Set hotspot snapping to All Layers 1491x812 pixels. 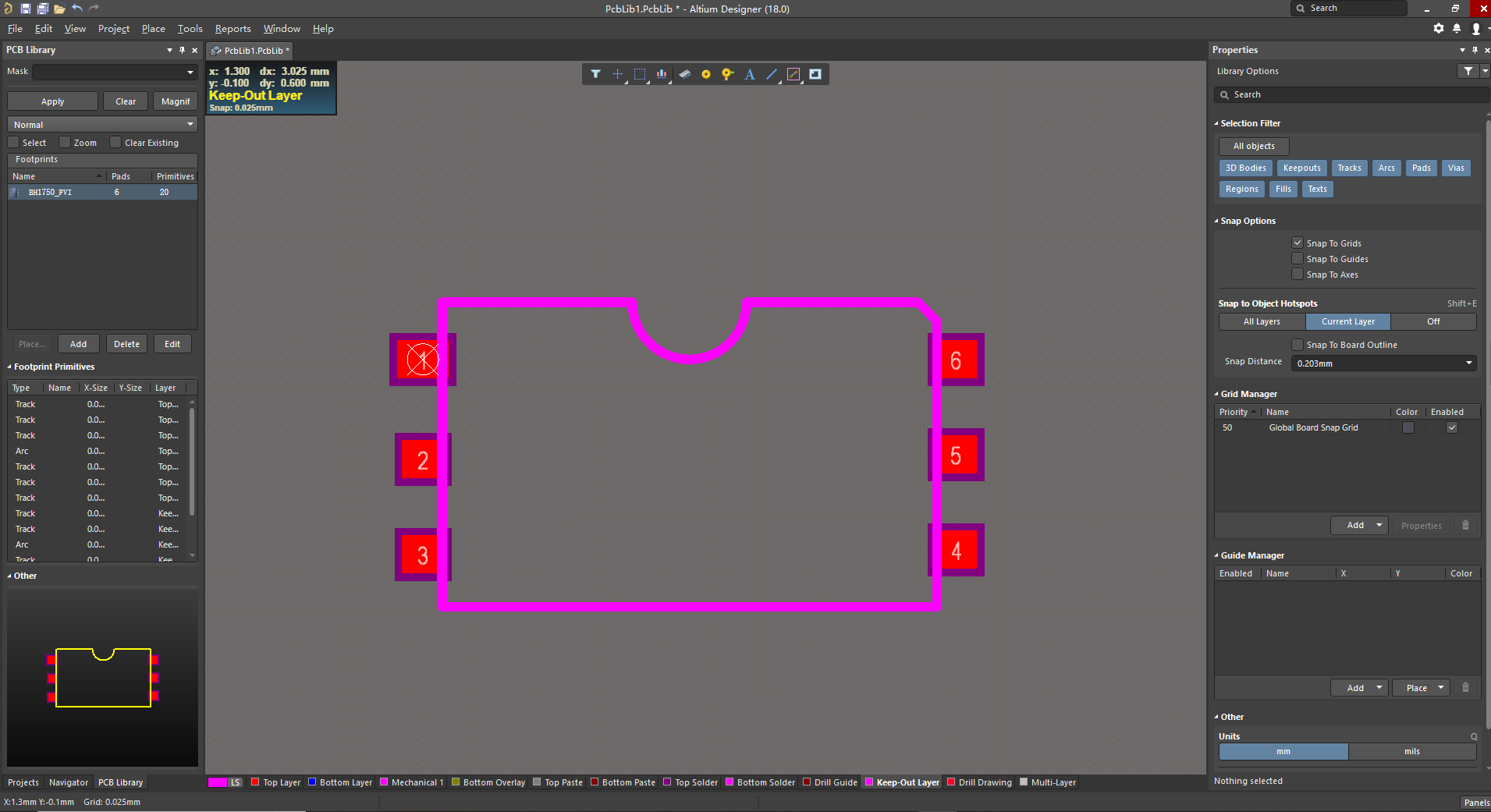1262,321
